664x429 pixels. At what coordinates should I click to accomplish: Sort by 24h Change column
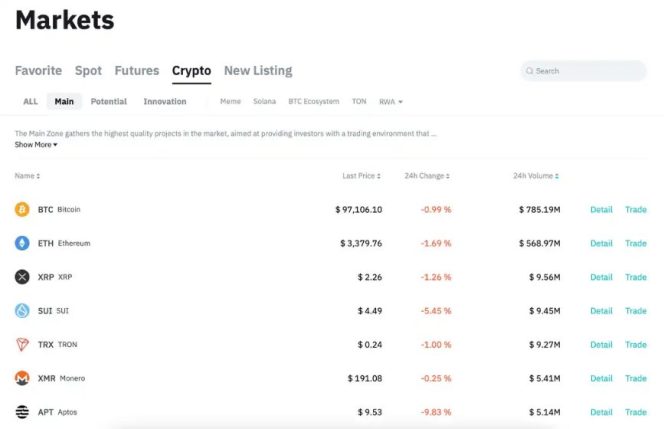point(427,176)
